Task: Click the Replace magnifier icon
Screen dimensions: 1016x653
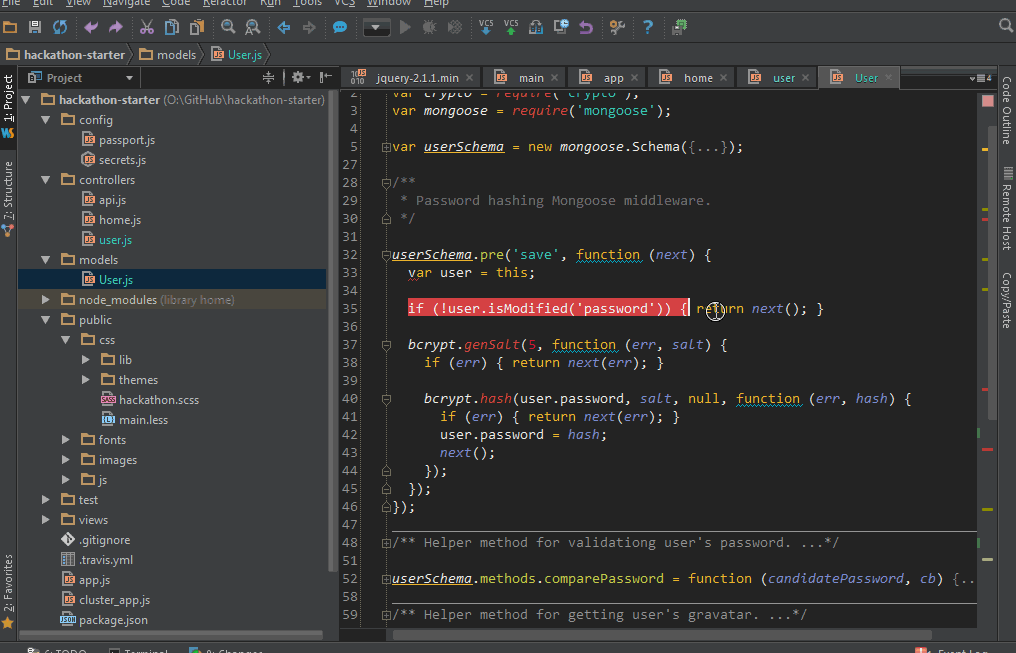Action: pos(253,27)
